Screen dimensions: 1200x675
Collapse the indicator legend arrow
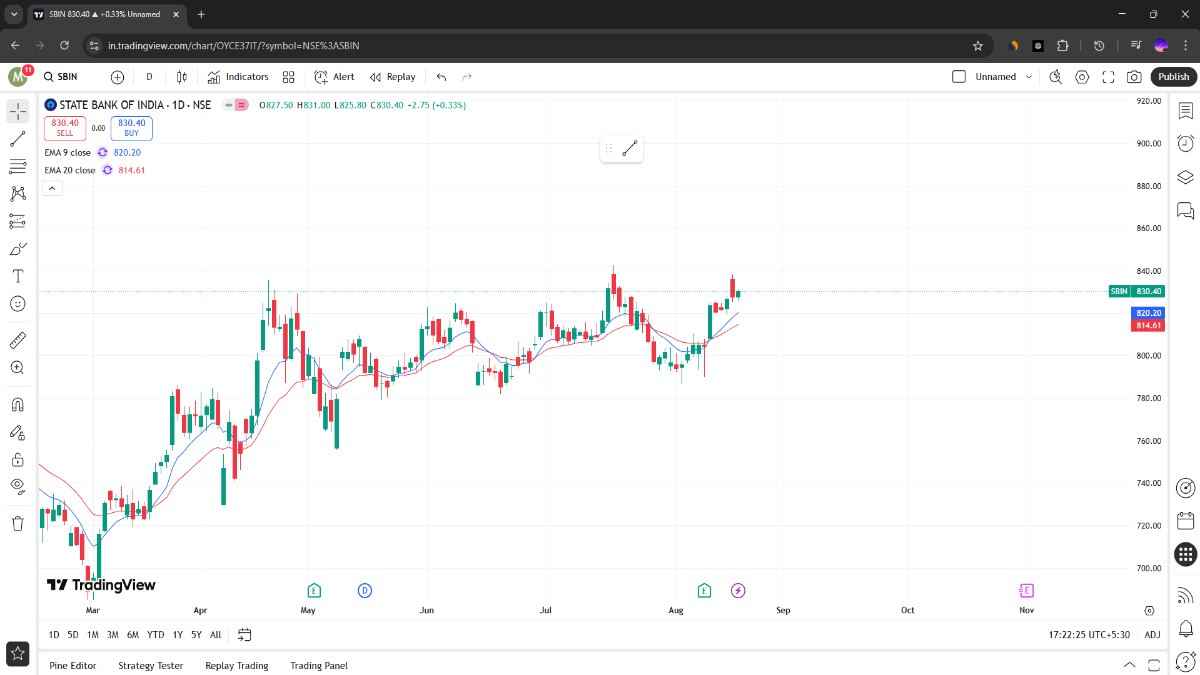[x=52, y=187]
